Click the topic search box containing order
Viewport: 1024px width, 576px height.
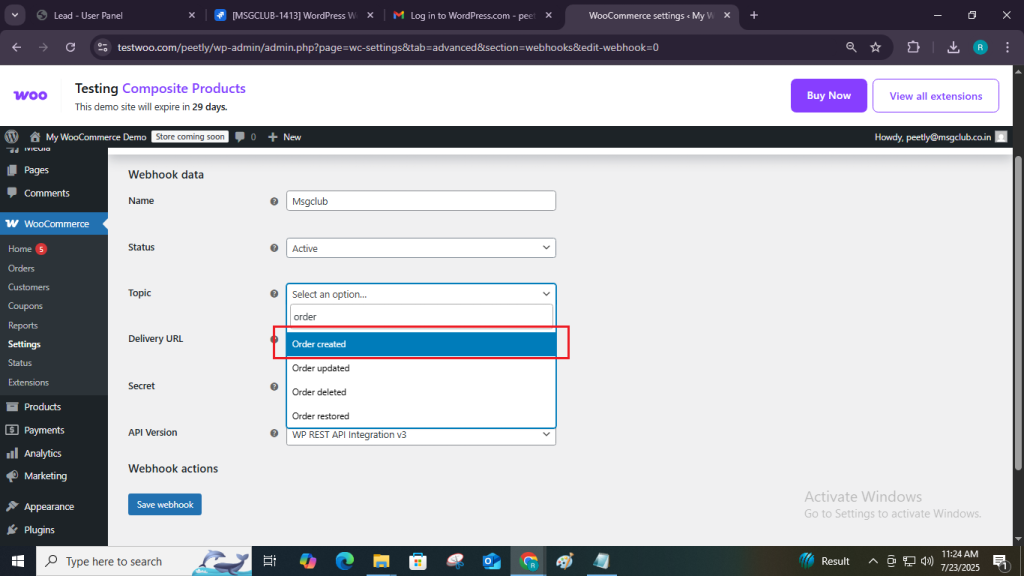[x=421, y=317]
